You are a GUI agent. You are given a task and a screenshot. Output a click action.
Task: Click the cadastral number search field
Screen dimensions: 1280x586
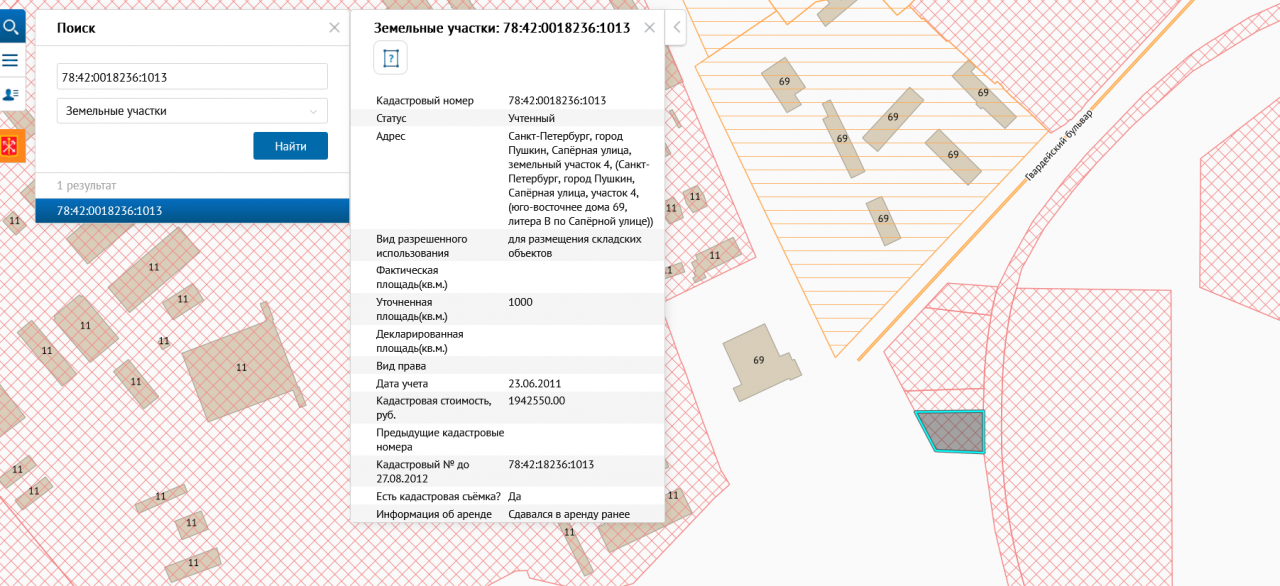tap(192, 76)
